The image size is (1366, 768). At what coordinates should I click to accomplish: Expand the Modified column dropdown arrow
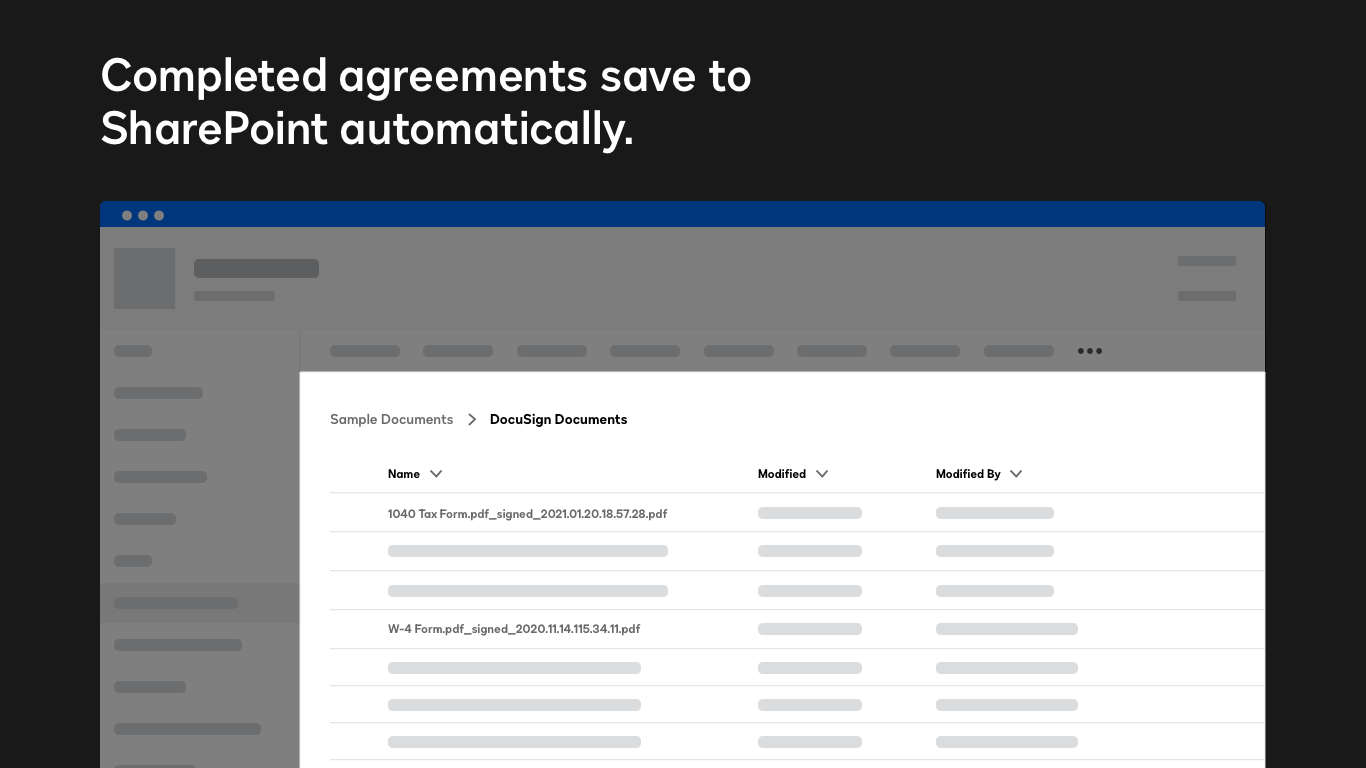822,474
